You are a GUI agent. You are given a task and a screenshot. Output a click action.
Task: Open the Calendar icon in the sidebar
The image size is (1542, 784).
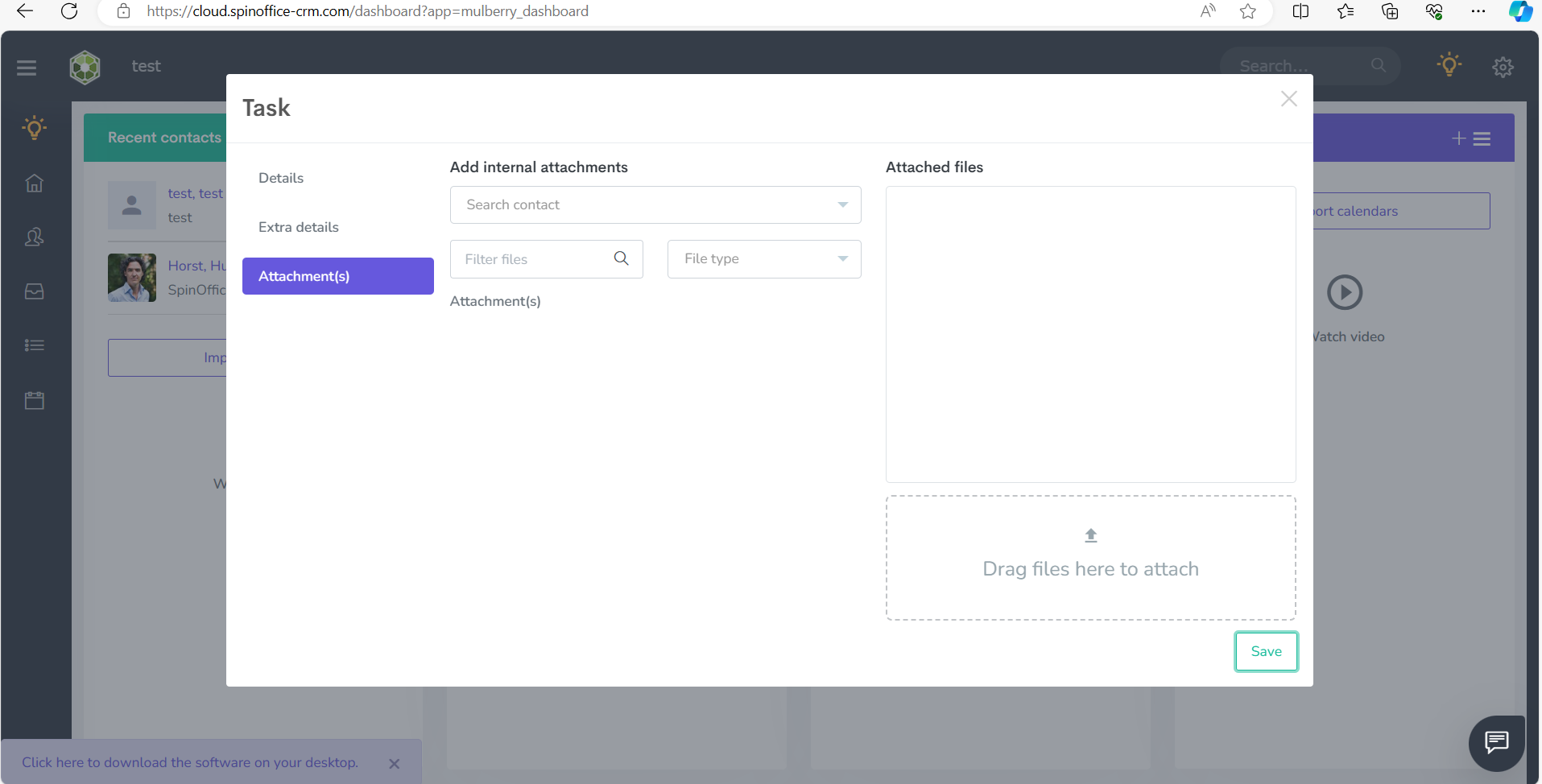(34, 400)
